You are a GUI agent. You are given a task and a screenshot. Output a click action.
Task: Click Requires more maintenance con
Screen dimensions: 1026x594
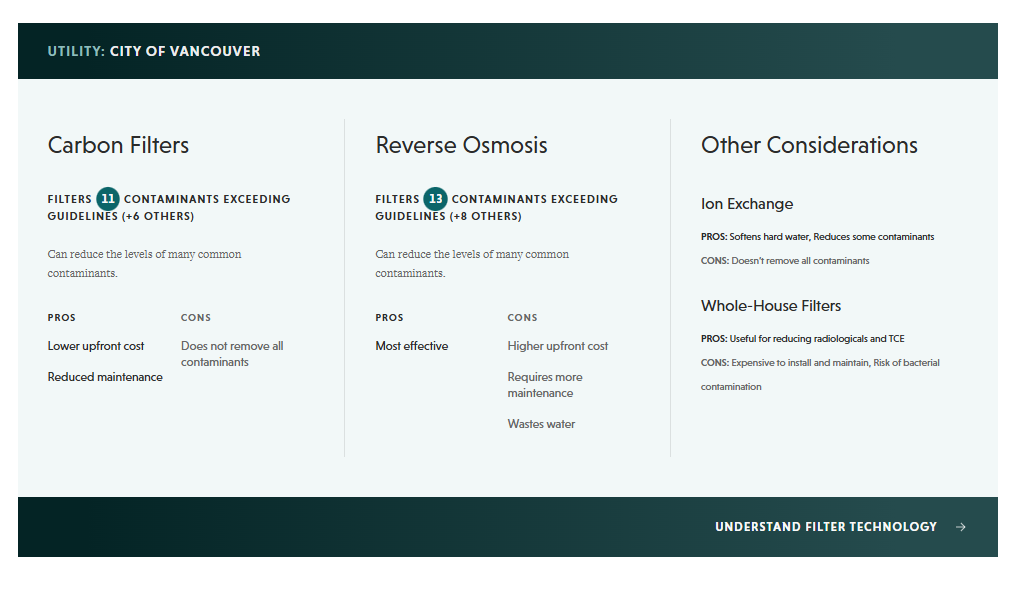[x=545, y=385]
